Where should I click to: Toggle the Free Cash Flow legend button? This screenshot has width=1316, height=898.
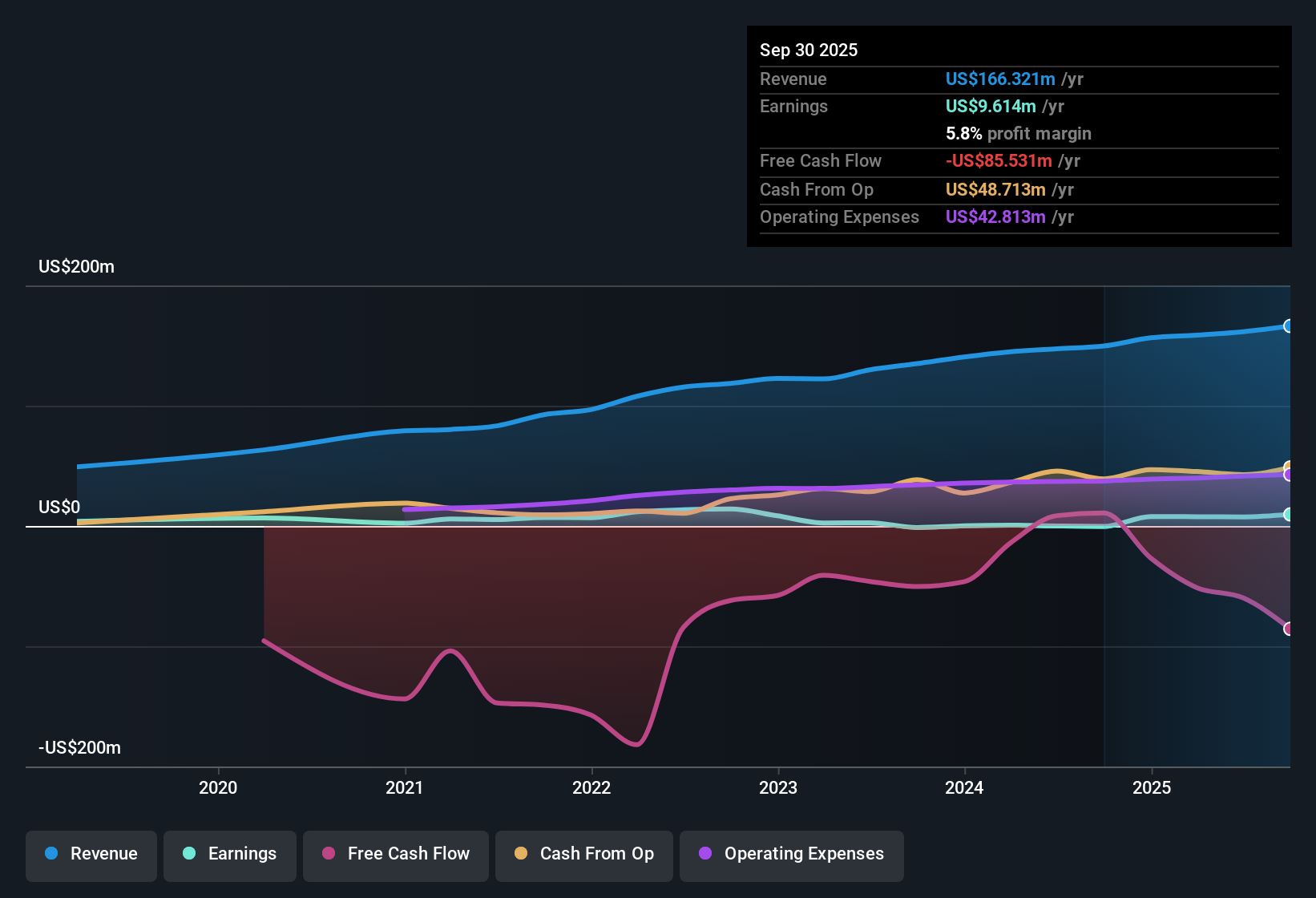(396, 856)
